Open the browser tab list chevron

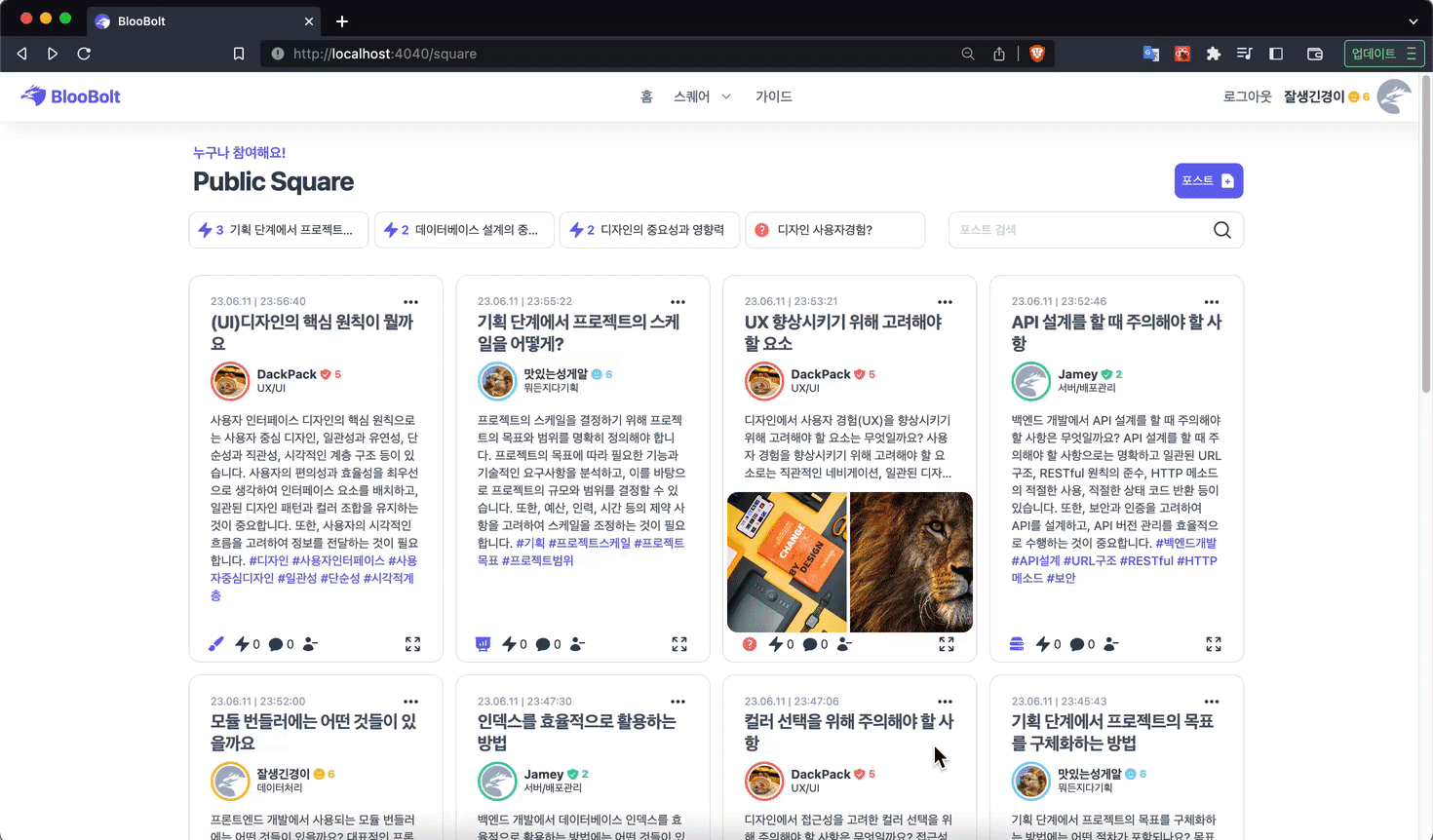tap(1414, 20)
